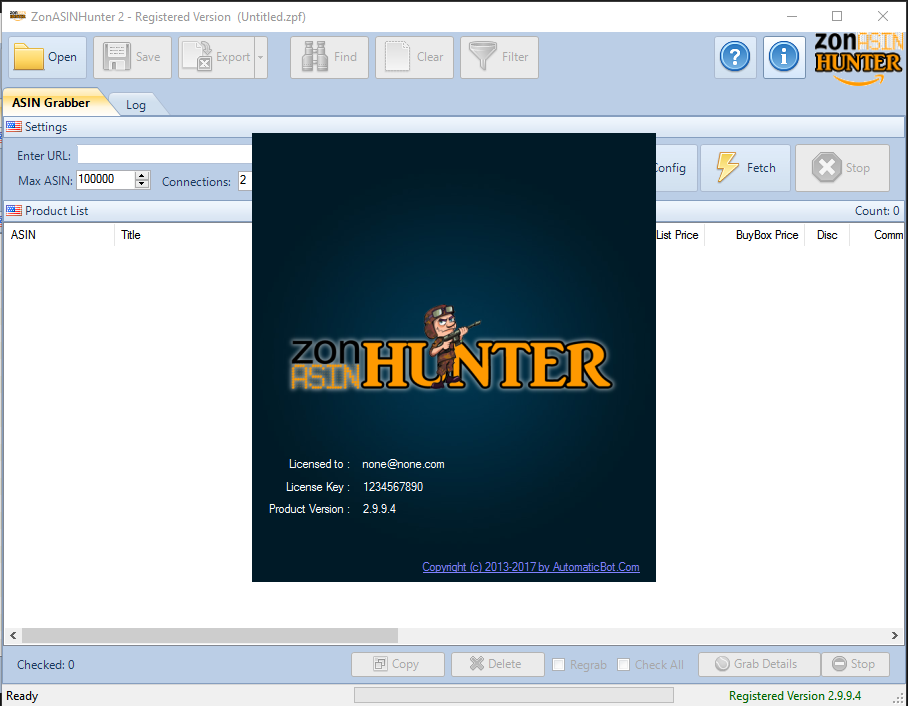Click the application icon in title bar
Screen dimensions: 908x706
pyautogui.click(x=17, y=16)
